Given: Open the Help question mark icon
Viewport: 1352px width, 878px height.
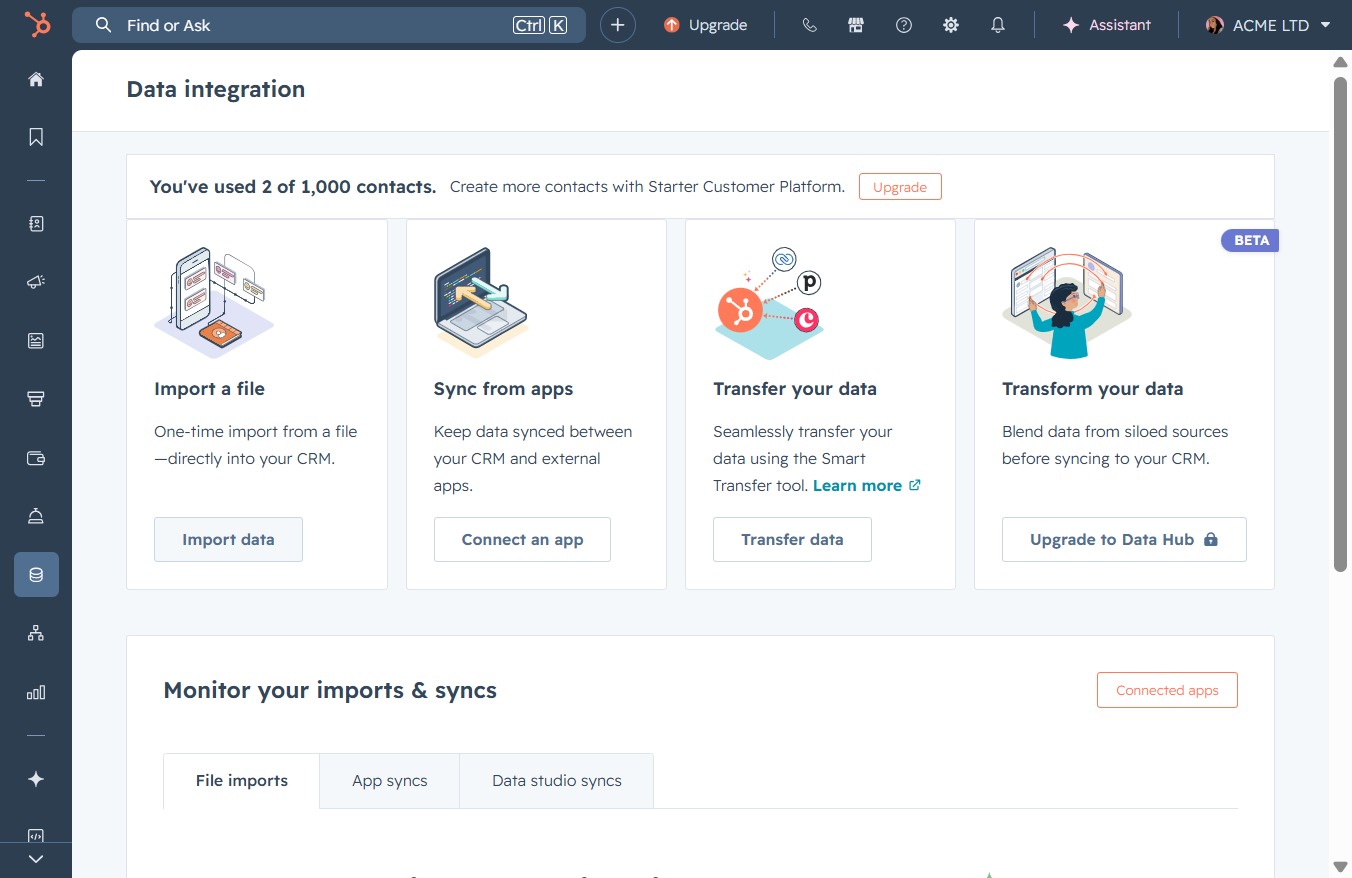Looking at the screenshot, I should (x=904, y=25).
